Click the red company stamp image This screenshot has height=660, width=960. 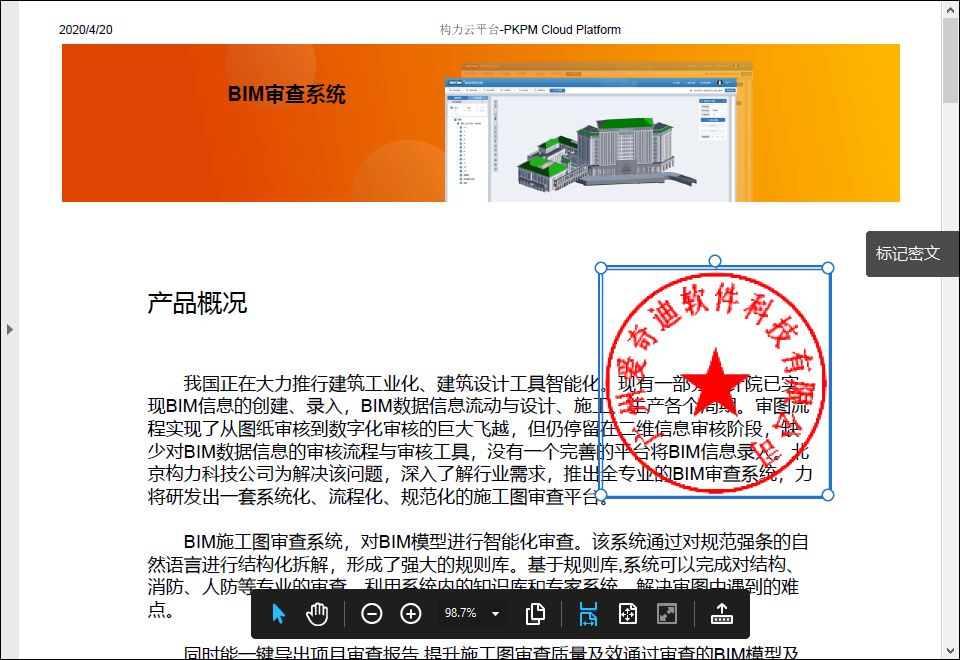click(x=714, y=382)
